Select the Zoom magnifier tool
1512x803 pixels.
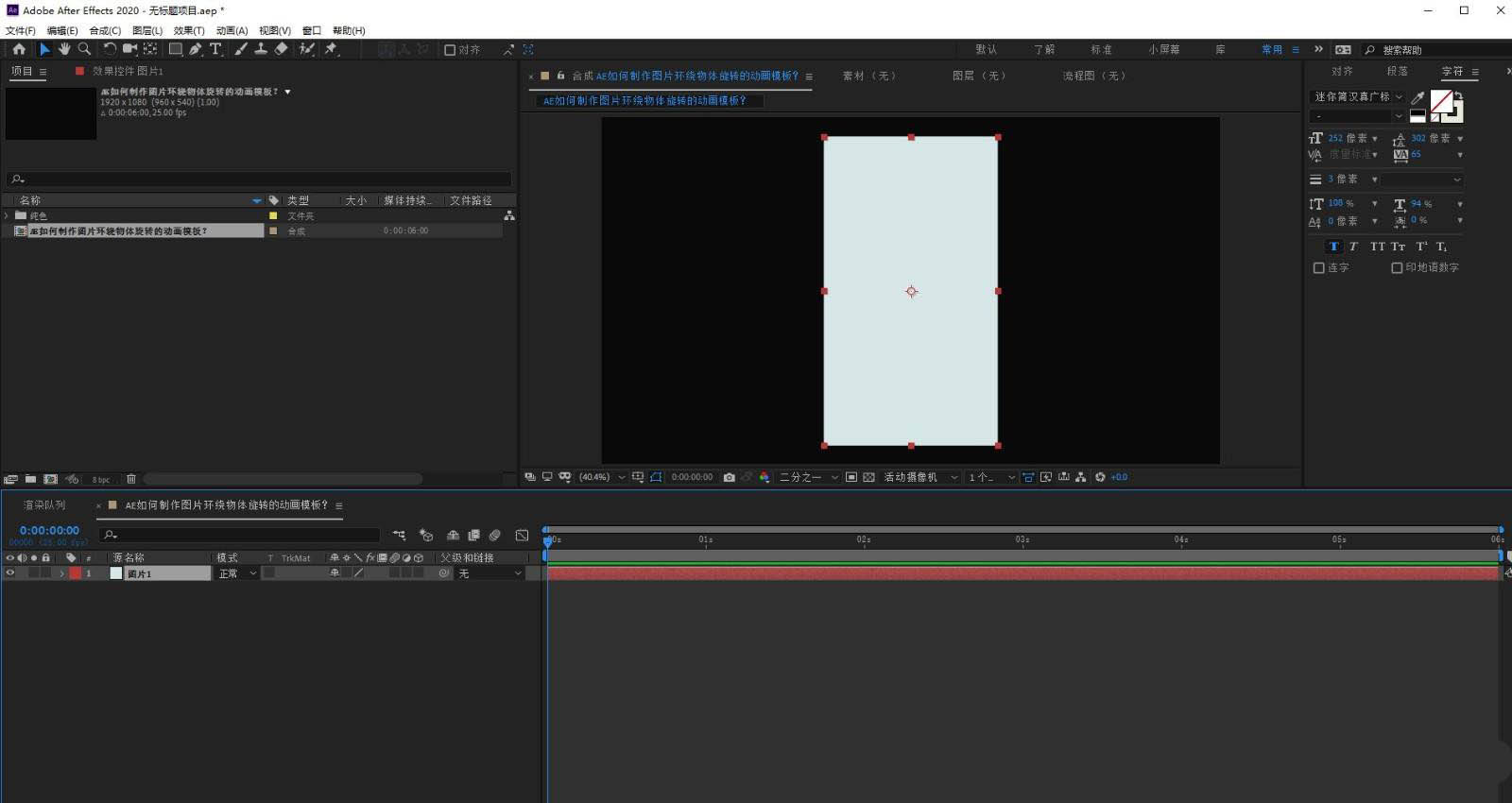point(84,49)
